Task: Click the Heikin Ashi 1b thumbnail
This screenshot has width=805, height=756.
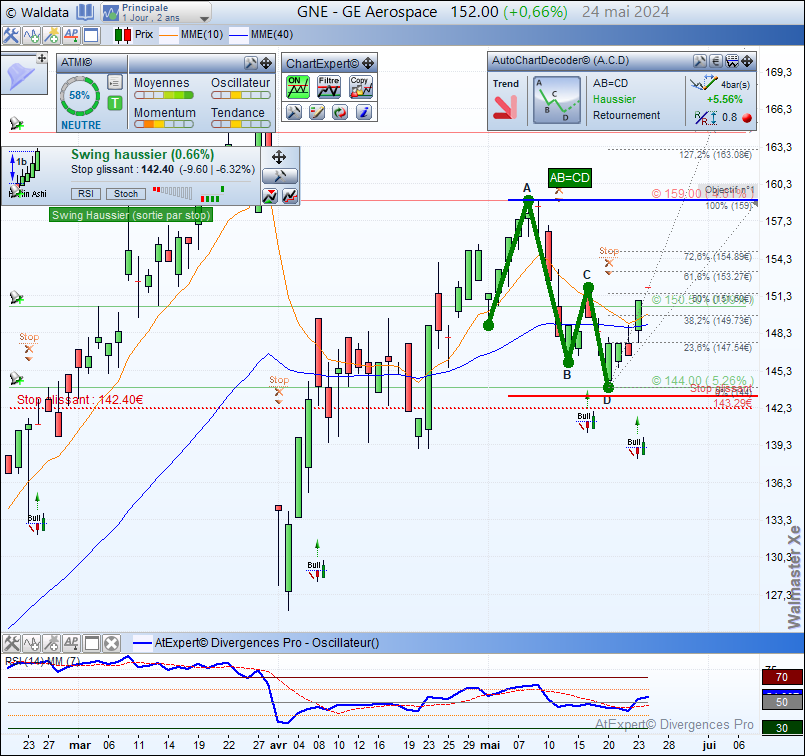Action: pyautogui.click(x=25, y=173)
